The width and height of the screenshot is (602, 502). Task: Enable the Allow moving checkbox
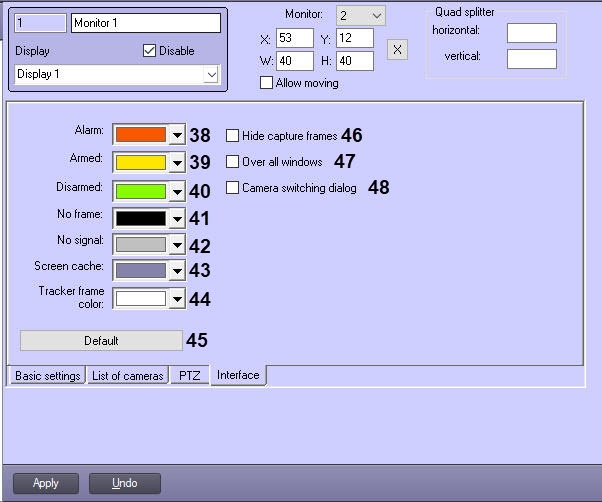[x=266, y=83]
